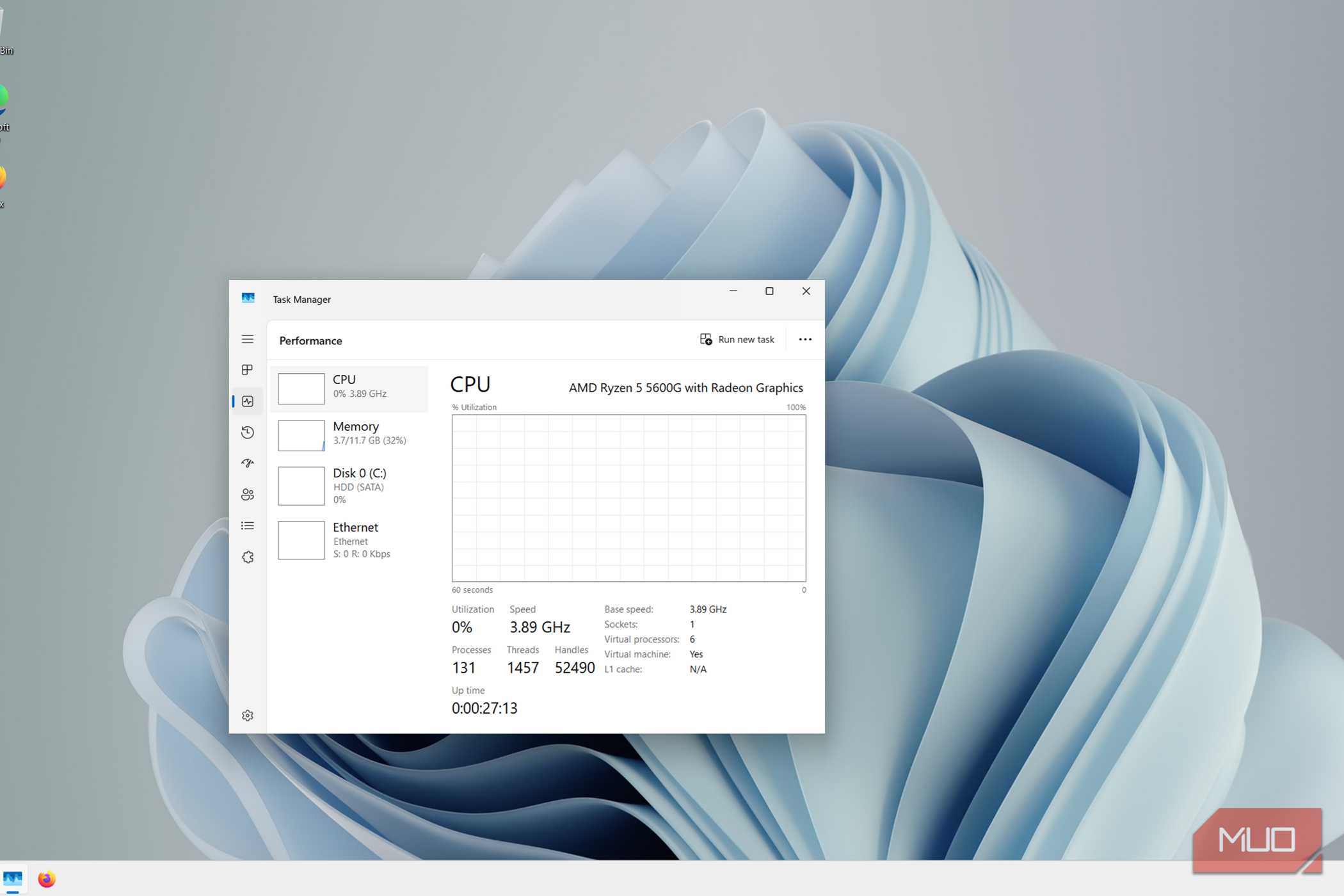This screenshot has width=1344, height=896.
Task: Click the Memory mini graph thumbnail
Action: click(x=301, y=435)
